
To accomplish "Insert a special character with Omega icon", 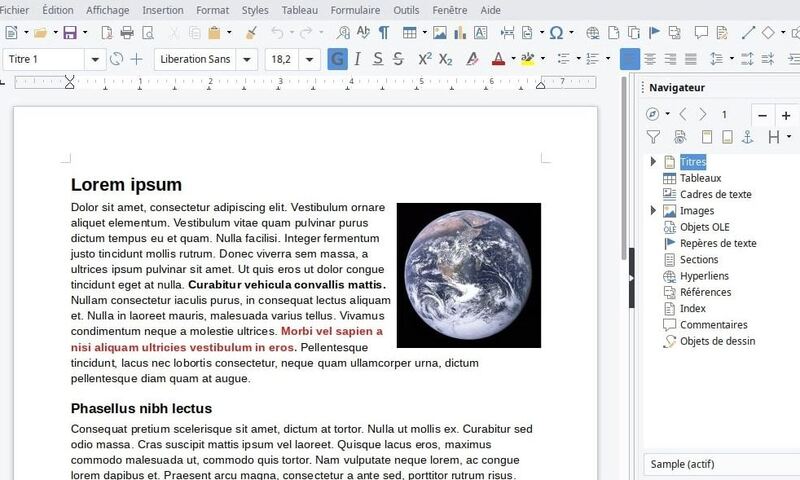I will tap(556, 33).
